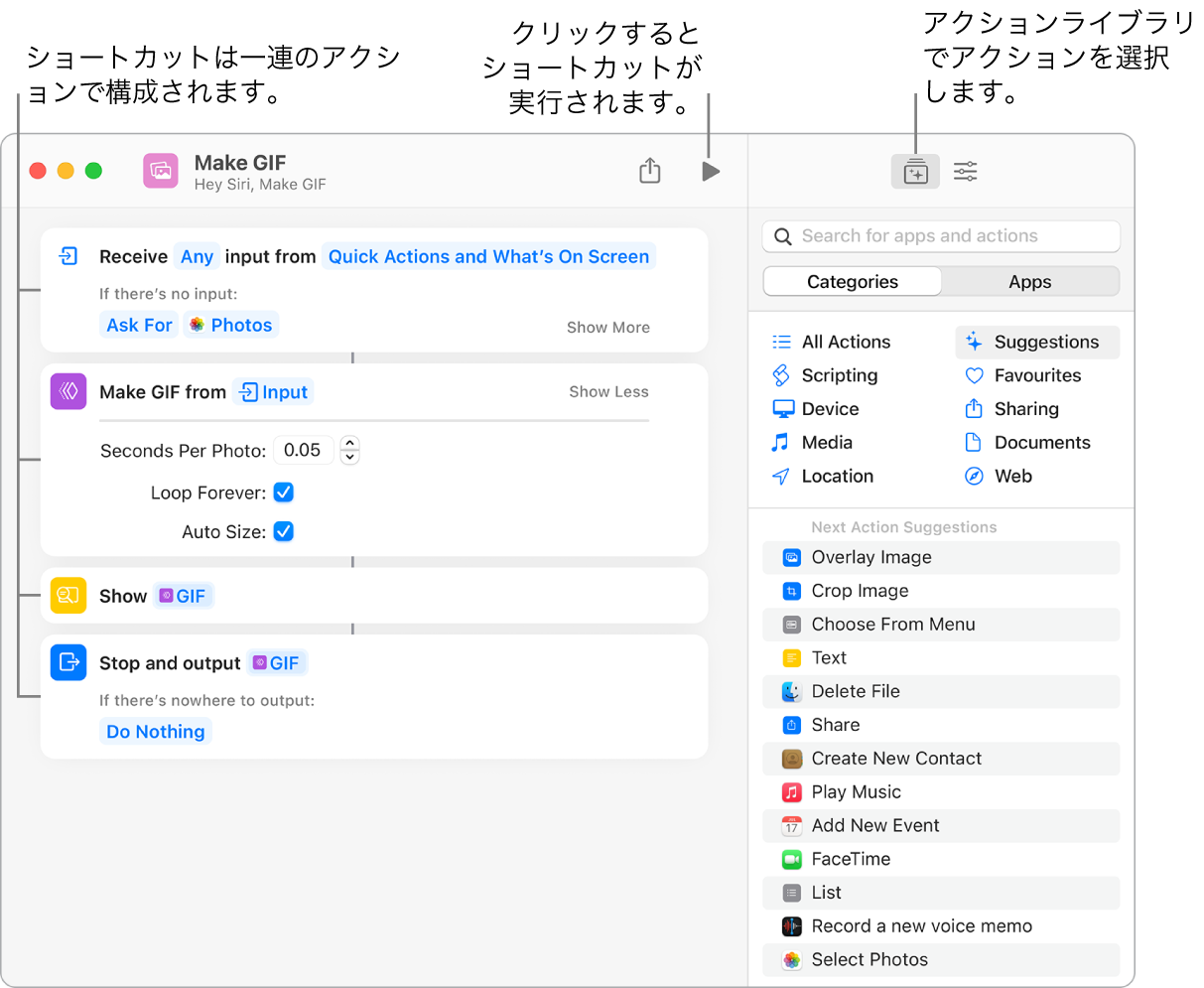
Task: Click the Seconds Per Photo stepper
Action: (349, 450)
